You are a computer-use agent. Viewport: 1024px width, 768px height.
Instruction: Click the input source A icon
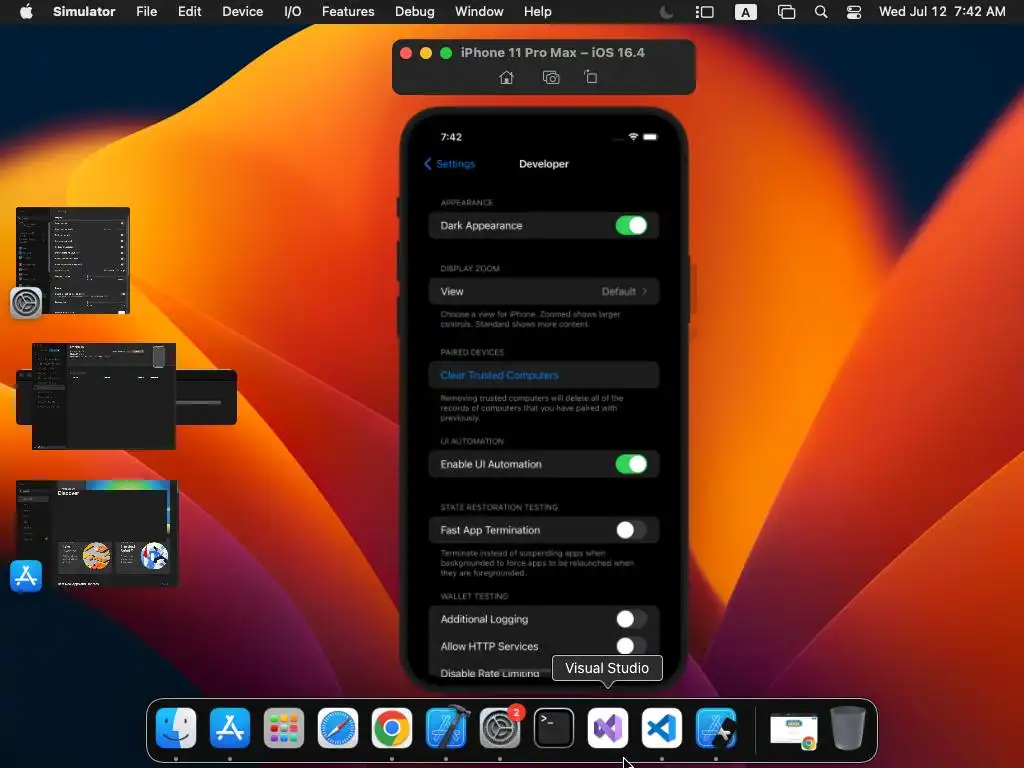pos(746,12)
